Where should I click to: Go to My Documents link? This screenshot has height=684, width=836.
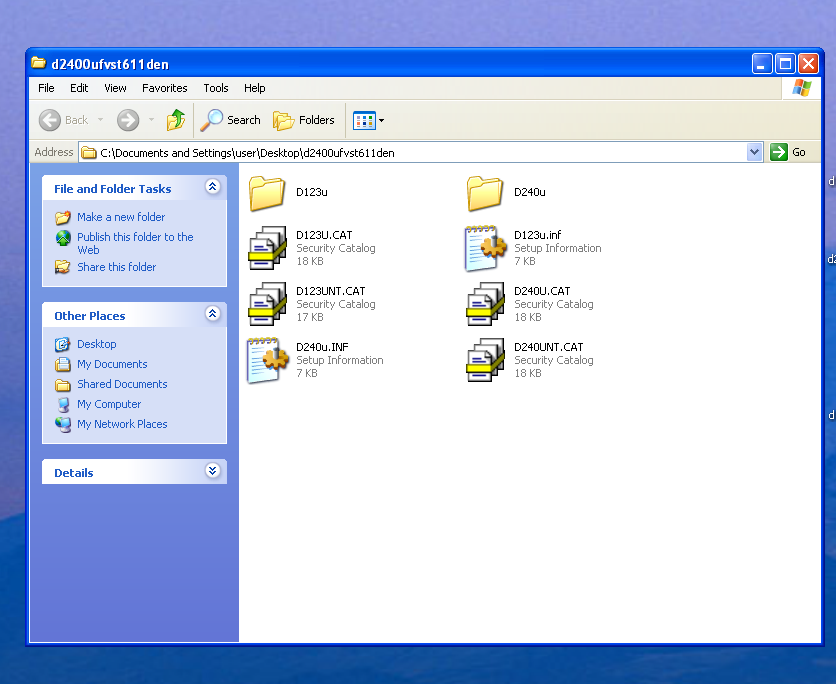click(112, 364)
